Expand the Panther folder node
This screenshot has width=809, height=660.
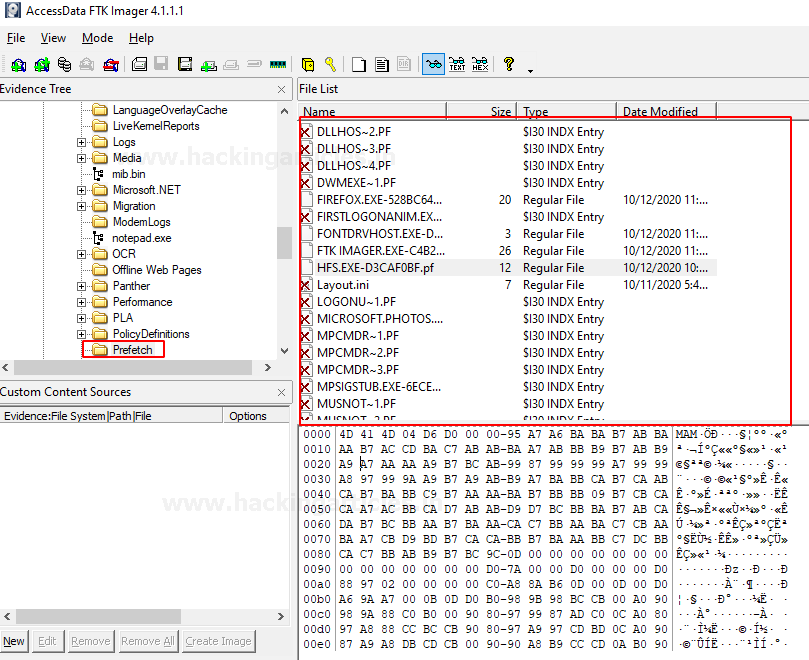coord(82,286)
